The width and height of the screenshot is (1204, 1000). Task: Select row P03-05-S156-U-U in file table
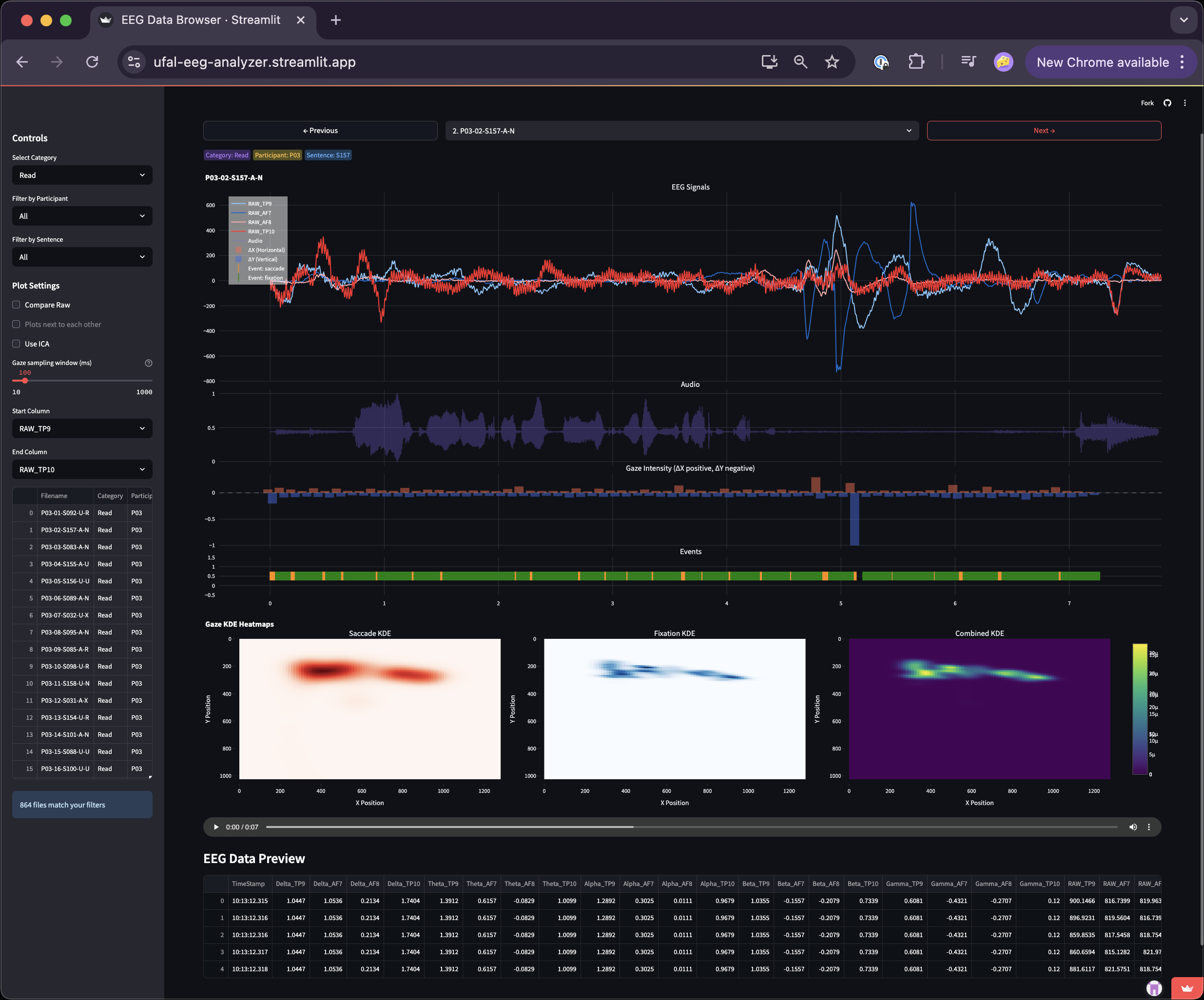82,581
